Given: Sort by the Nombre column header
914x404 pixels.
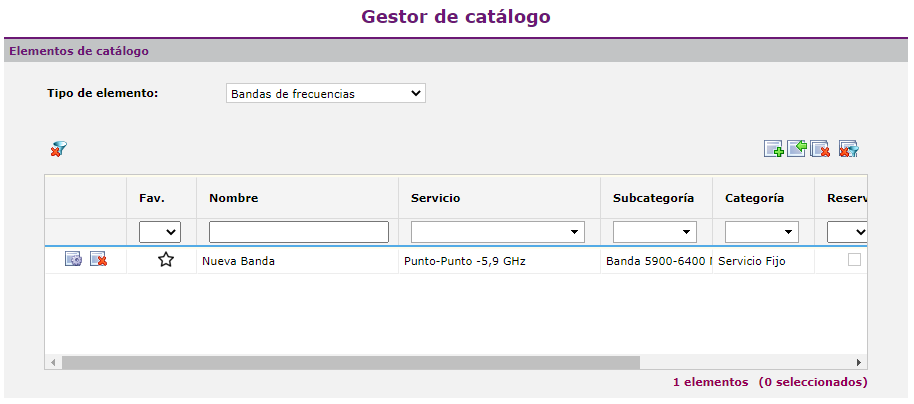Looking at the screenshot, I should point(234,198).
